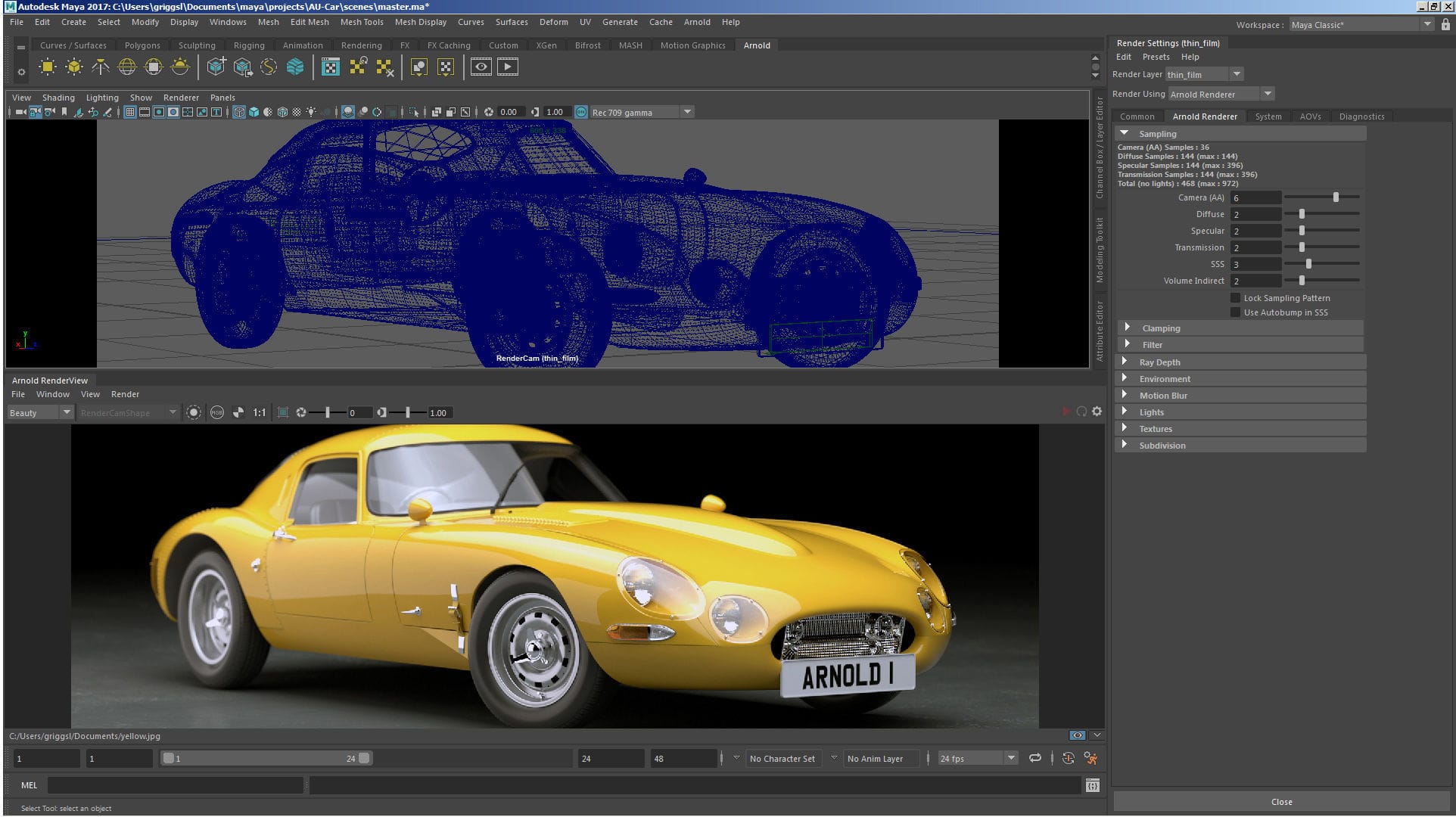Screen dimensions: 1456x817
Task: Click the RenderCam shape input field
Action: tap(119, 411)
